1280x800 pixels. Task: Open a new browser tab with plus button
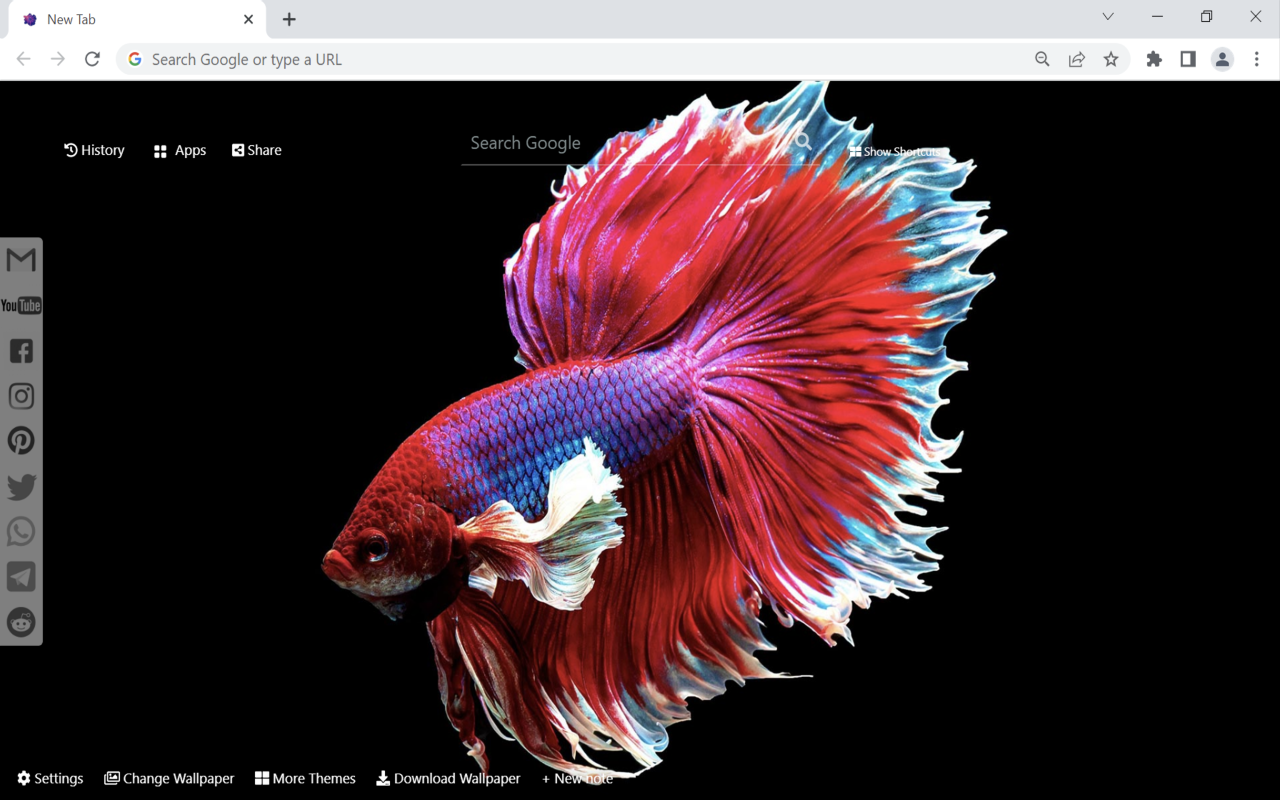[x=289, y=19]
